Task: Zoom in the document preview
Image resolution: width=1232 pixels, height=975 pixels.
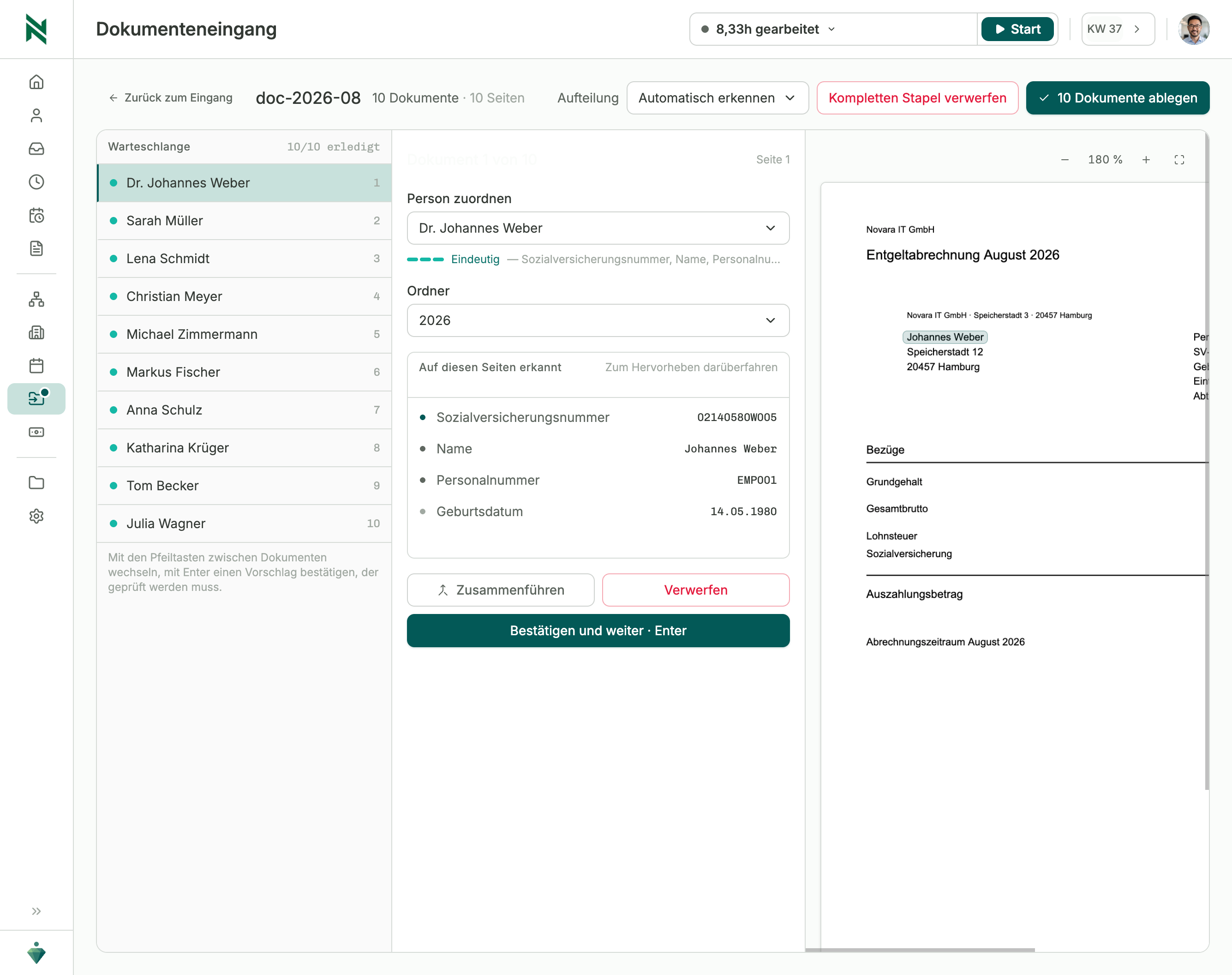Action: coord(1146,160)
